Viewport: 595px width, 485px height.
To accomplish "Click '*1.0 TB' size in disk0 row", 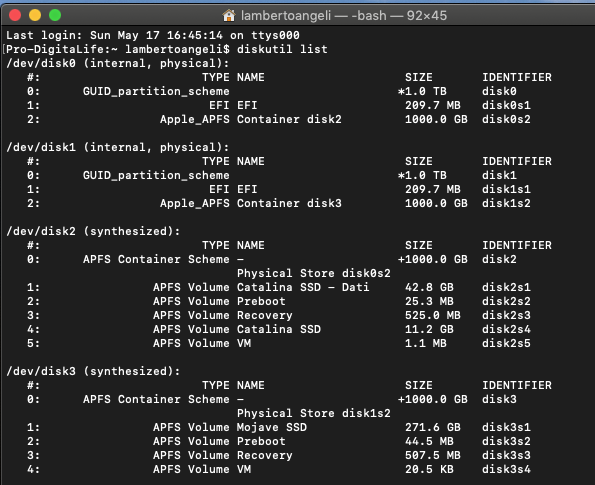I will [x=422, y=91].
